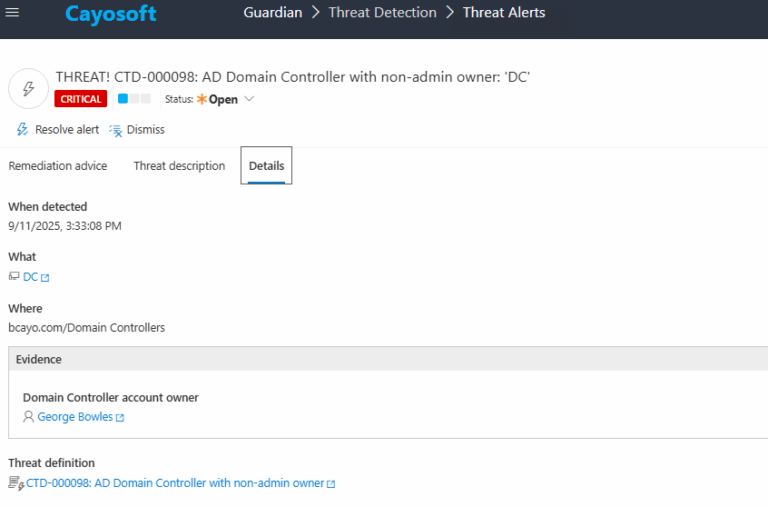Click the red CRITICAL badge
The image size is (768, 507).
pyautogui.click(x=81, y=100)
